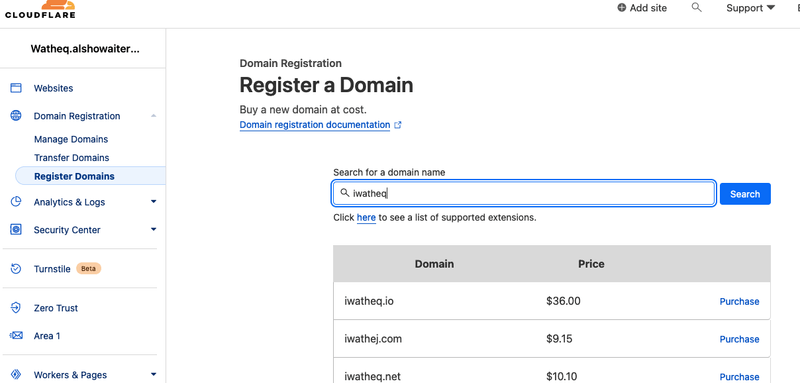
Task: Click the Zero Trust icon
Action: [16, 308]
